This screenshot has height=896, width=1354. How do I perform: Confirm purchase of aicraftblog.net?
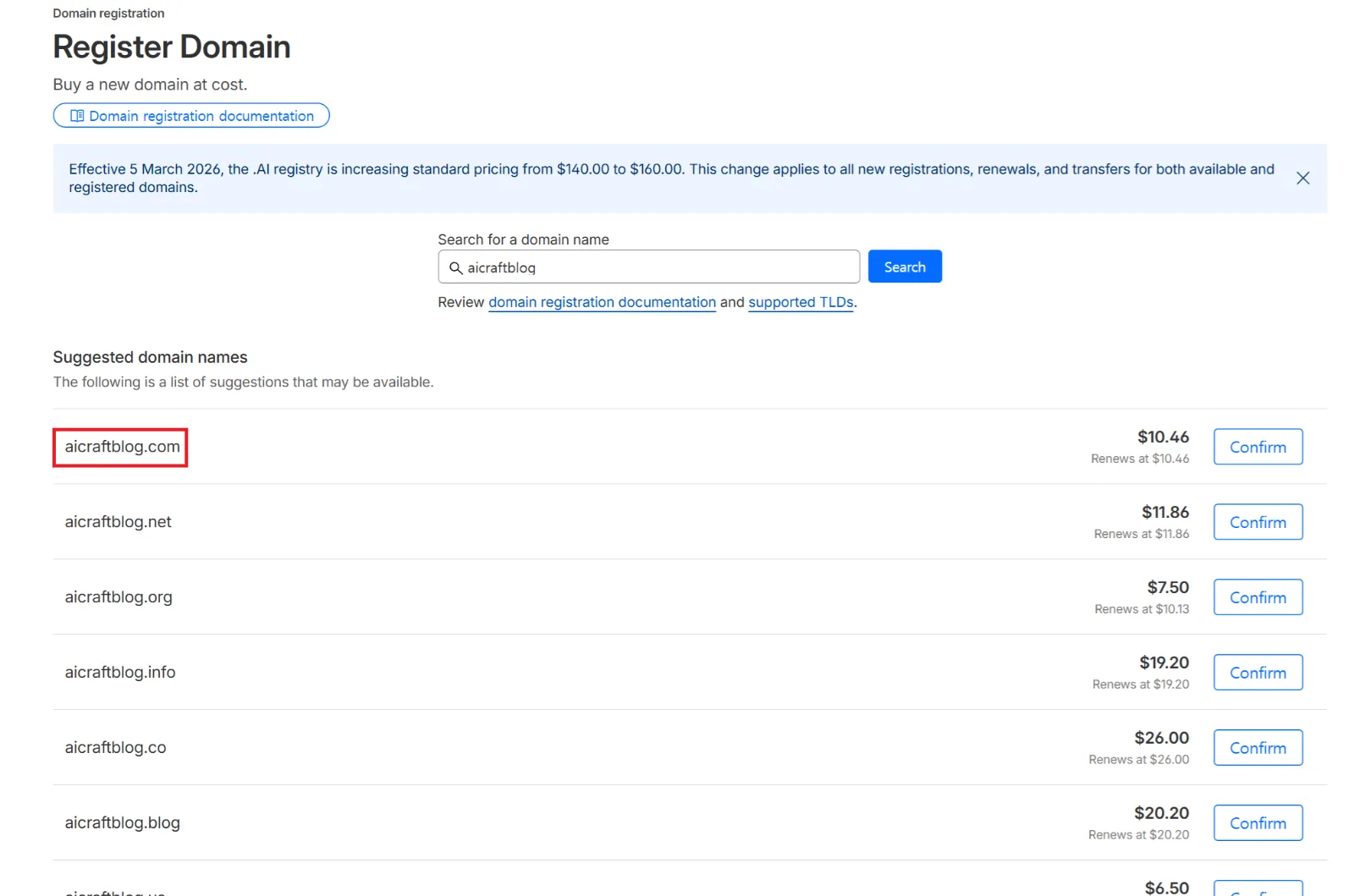[1257, 522]
